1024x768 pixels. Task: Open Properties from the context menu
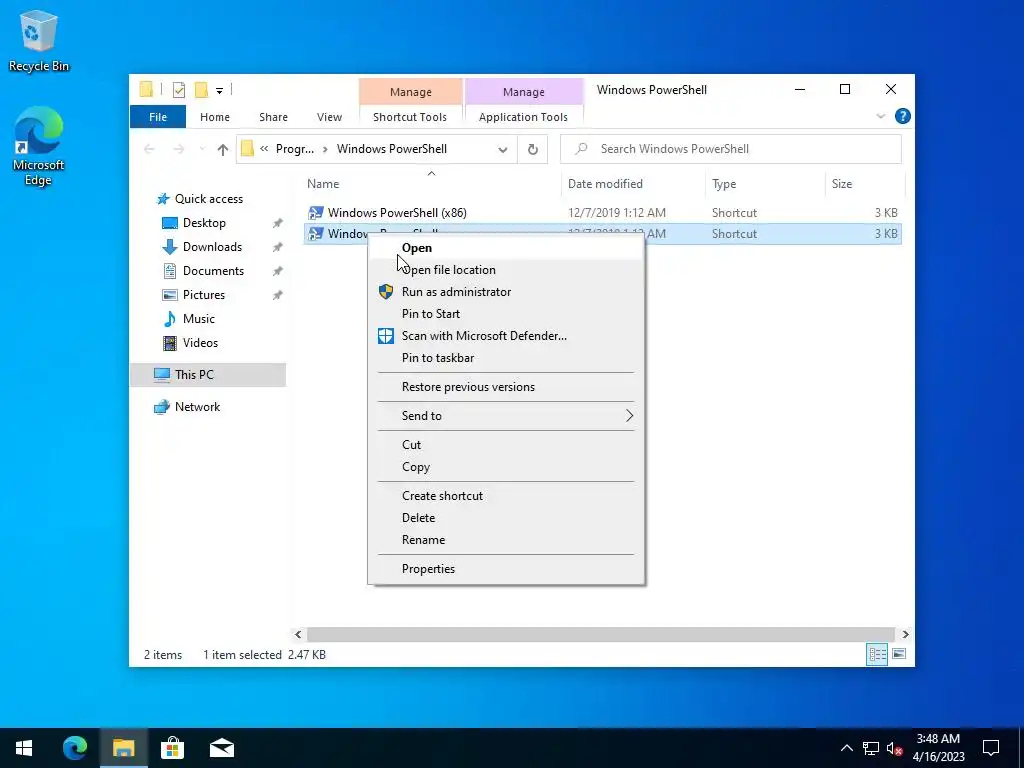(506, 569)
